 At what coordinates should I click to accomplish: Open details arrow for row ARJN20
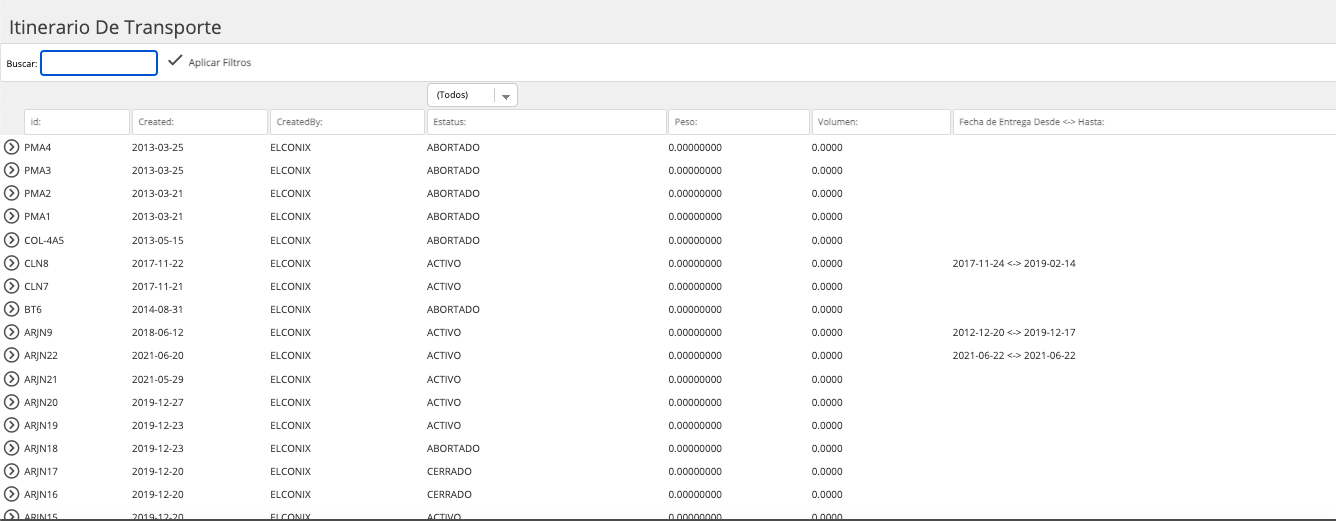(x=12, y=402)
